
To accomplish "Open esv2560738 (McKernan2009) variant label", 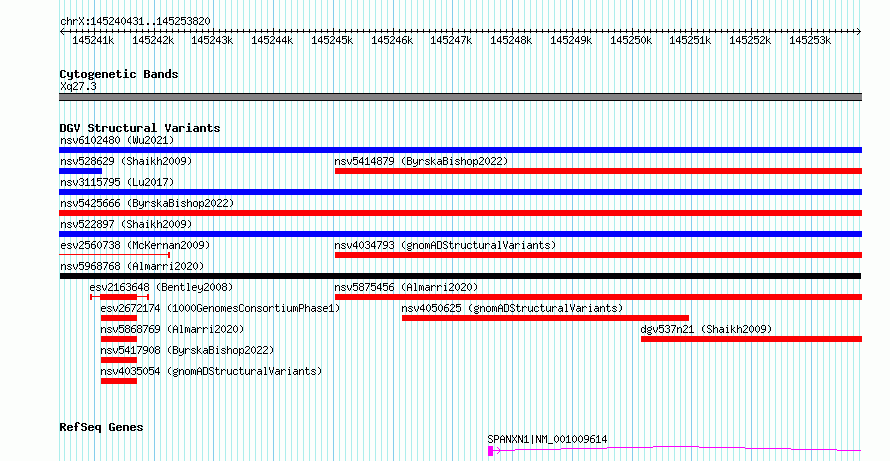I will [x=135, y=245].
